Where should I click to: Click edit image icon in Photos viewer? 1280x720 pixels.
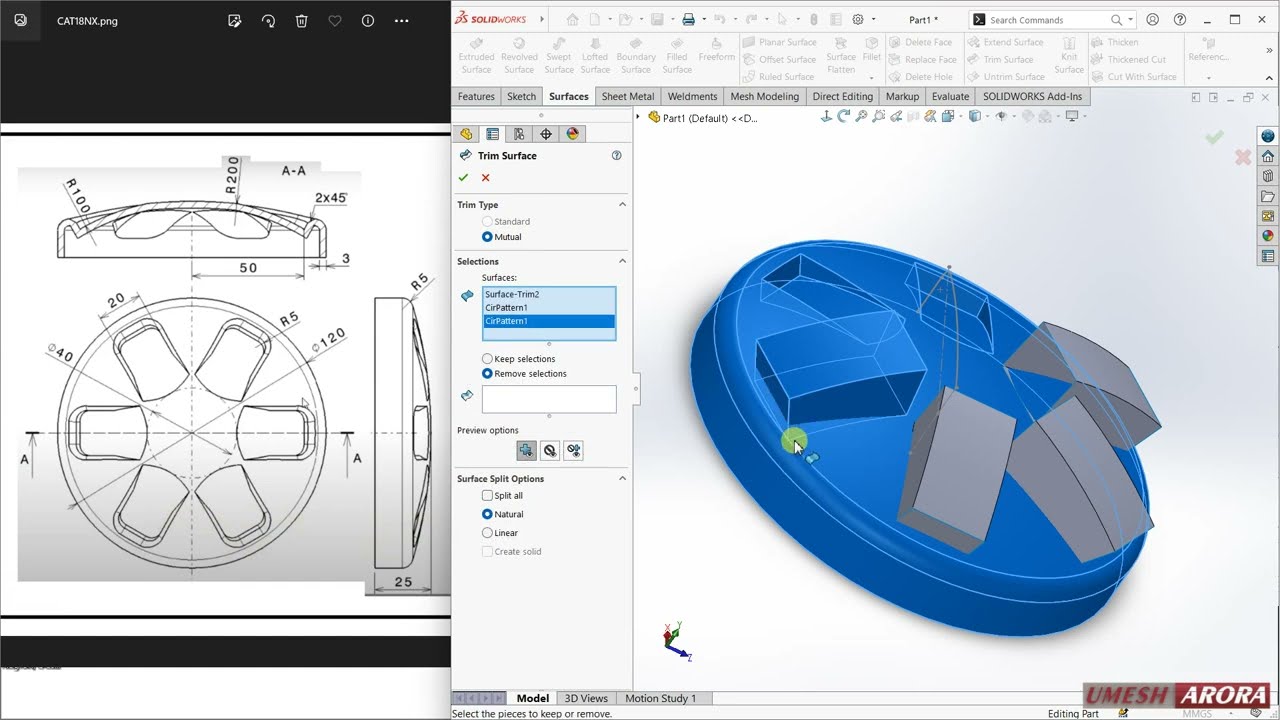point(235,20)
